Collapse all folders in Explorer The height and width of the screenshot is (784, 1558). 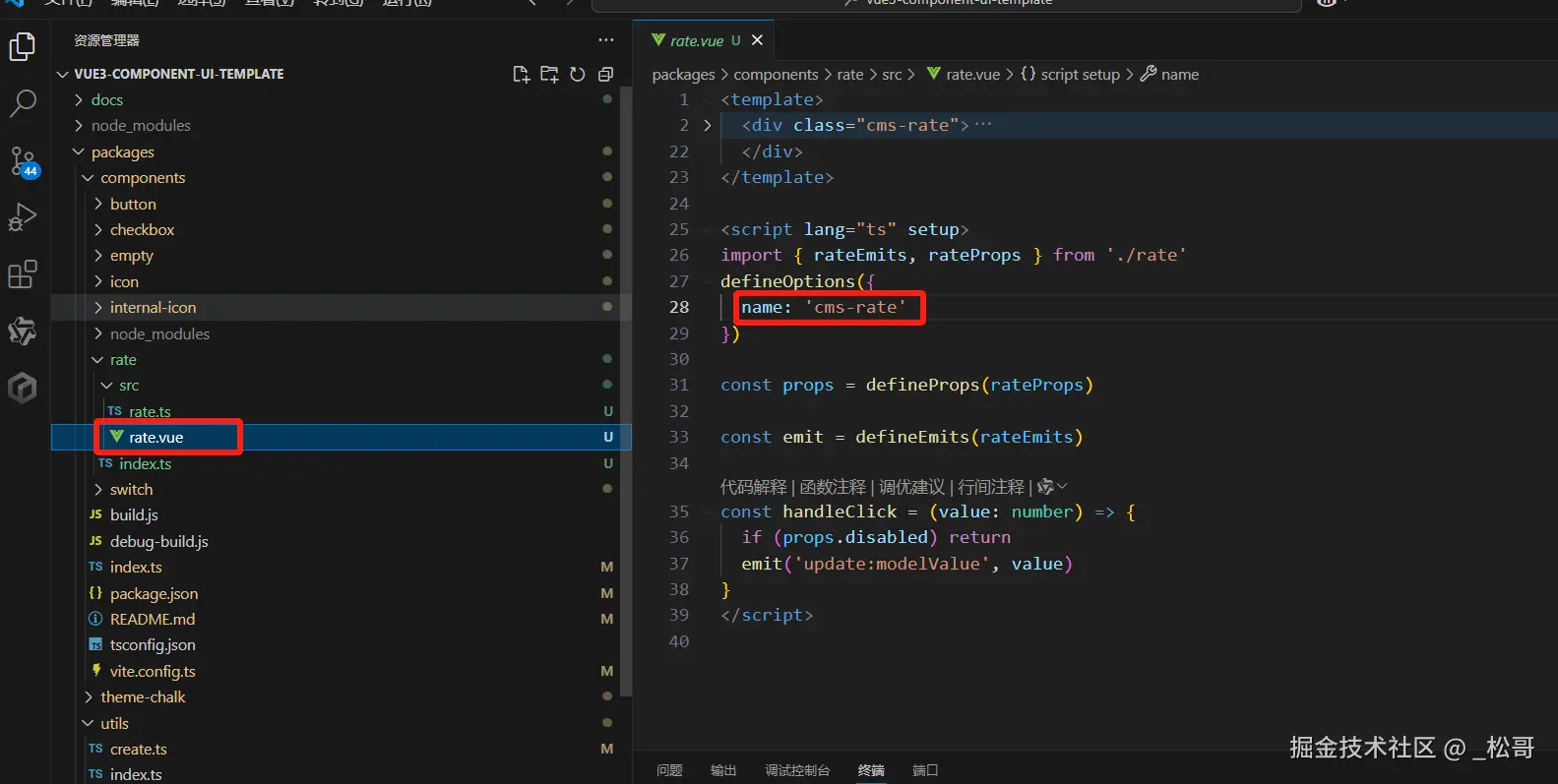pyautogui.click(x=606, y=74)
